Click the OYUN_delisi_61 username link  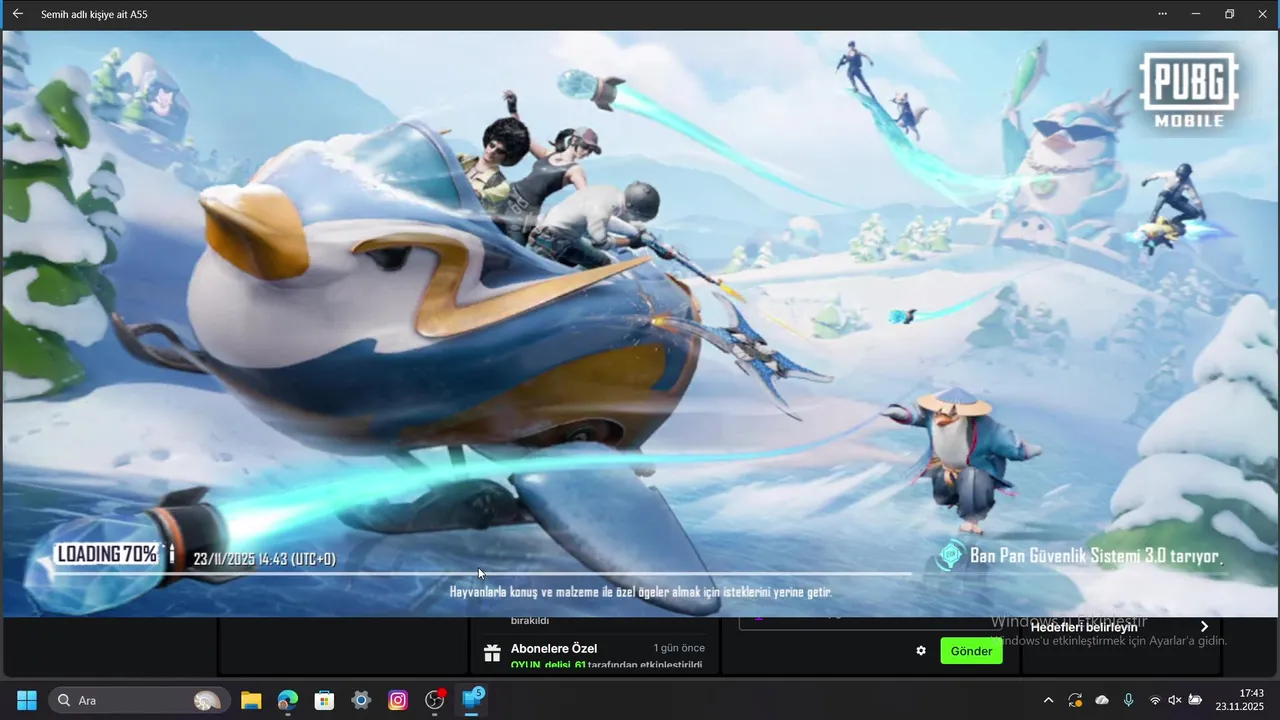point(548,665)
